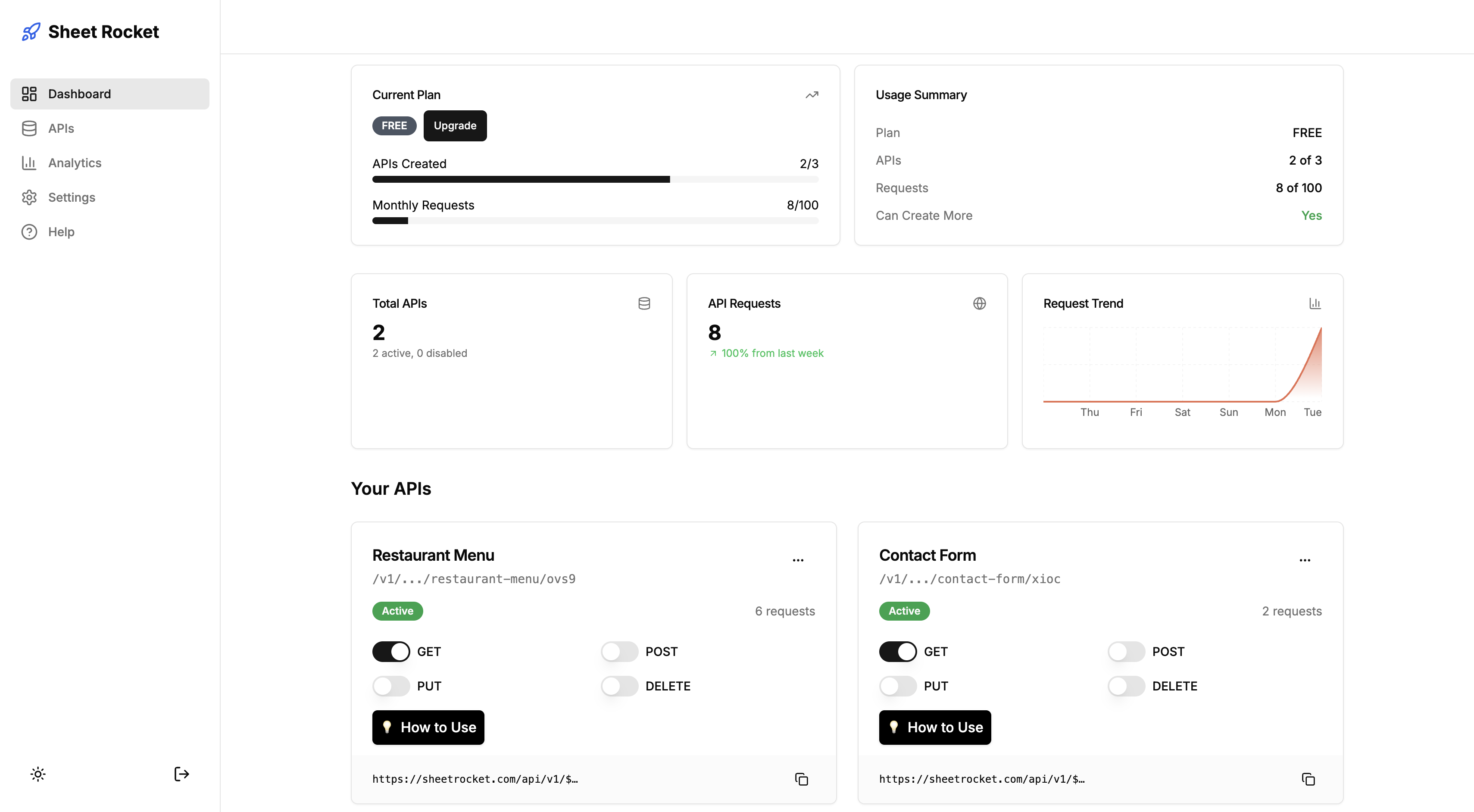Copy the Restaurant Menu API URL
This screenshot has height=812, width=1474.
click(801, 779)
